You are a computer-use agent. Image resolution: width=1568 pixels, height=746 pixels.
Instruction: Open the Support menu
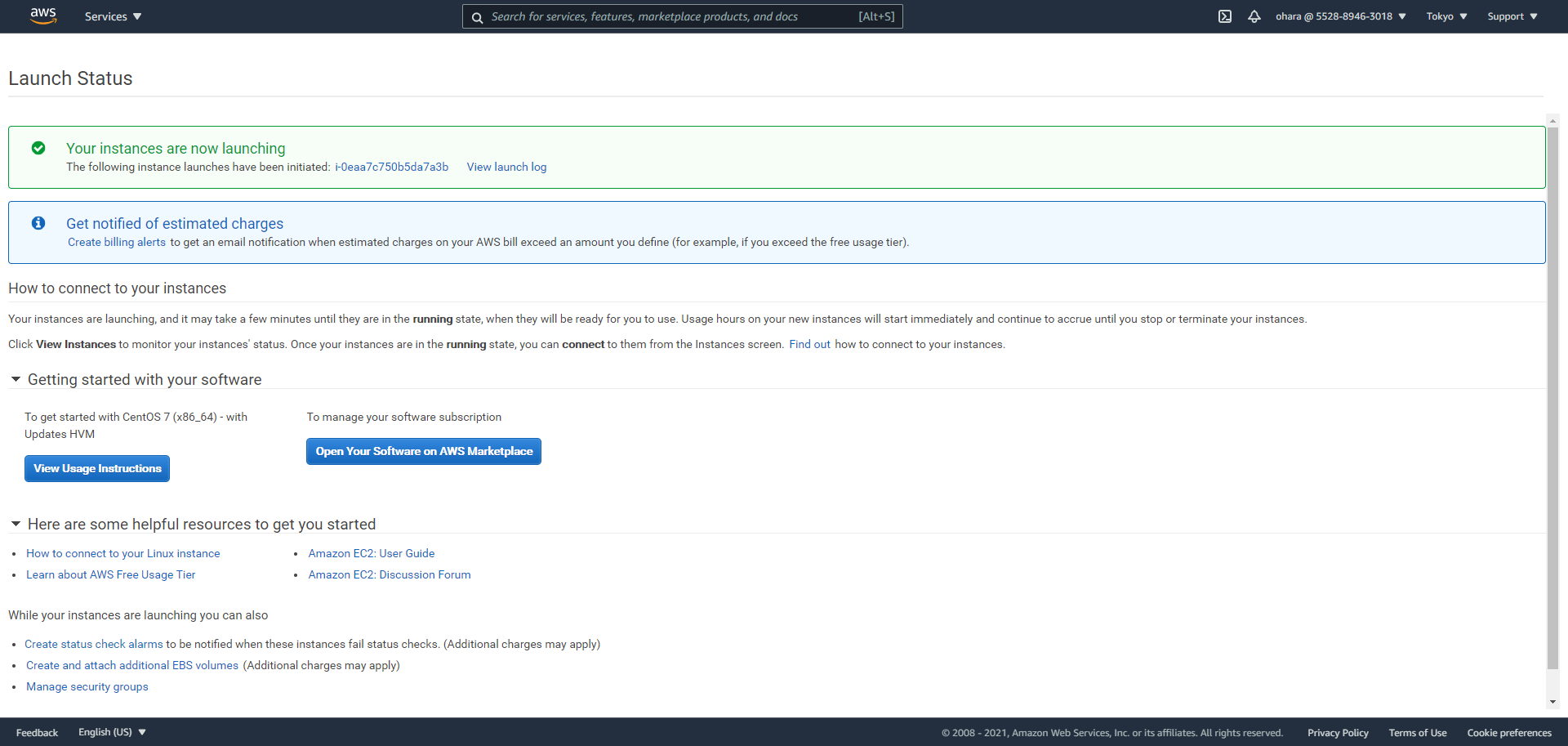click(x=1512, y=16)
